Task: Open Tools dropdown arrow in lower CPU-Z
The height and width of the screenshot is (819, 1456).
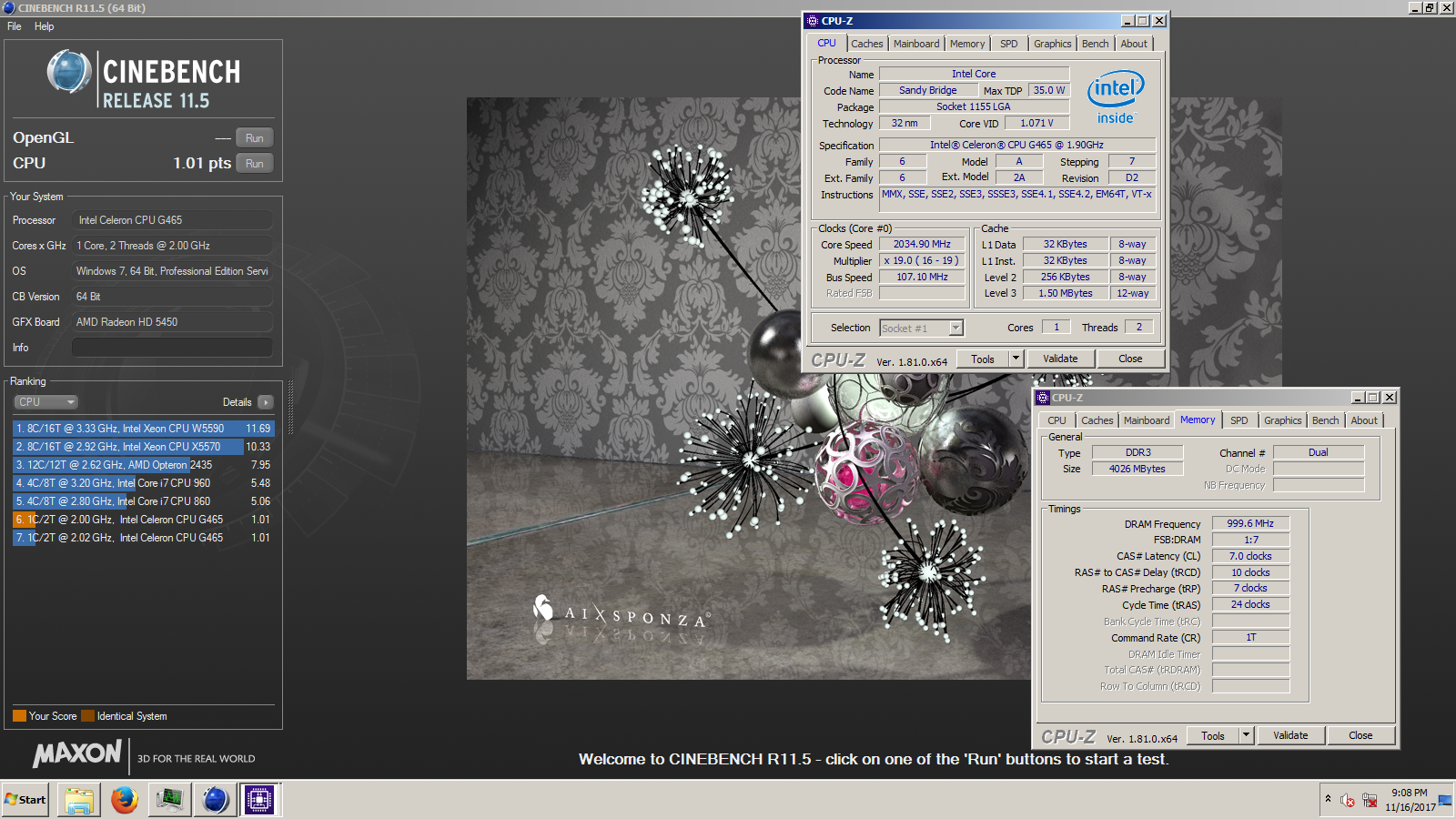Action: tap(1247, 736)
